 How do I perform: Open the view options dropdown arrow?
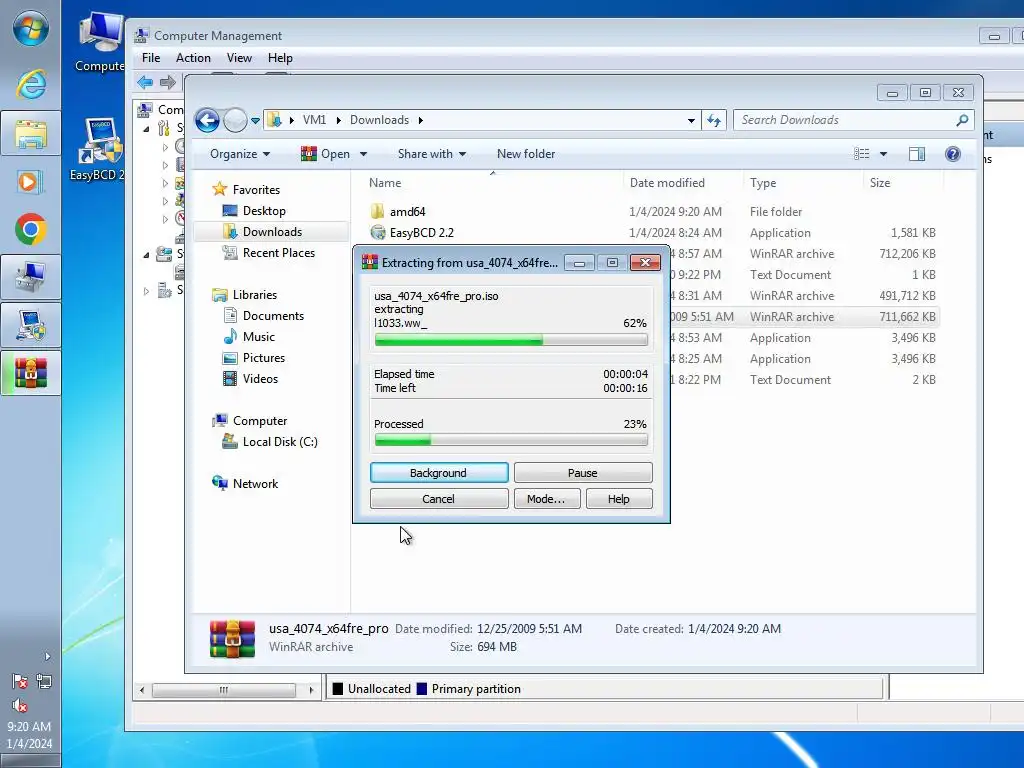pyautogui.click(x=883, y=154)
